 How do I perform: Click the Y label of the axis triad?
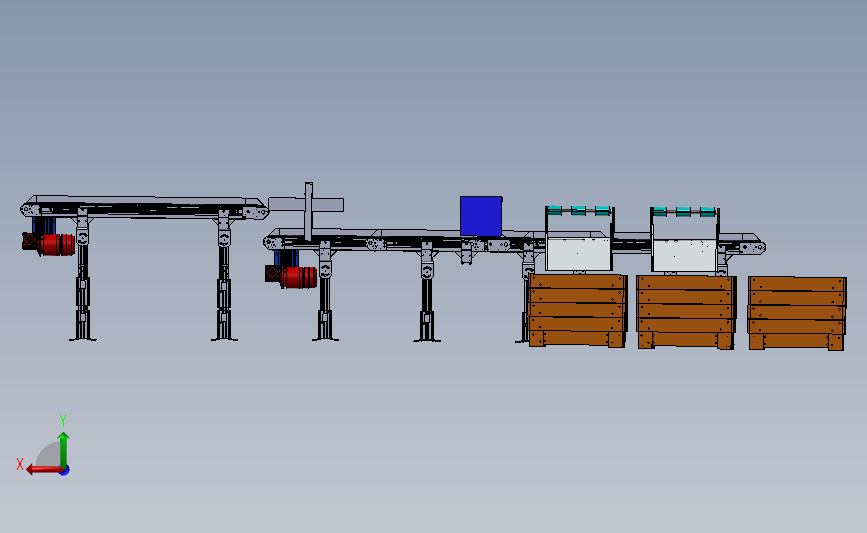point(63,421)
